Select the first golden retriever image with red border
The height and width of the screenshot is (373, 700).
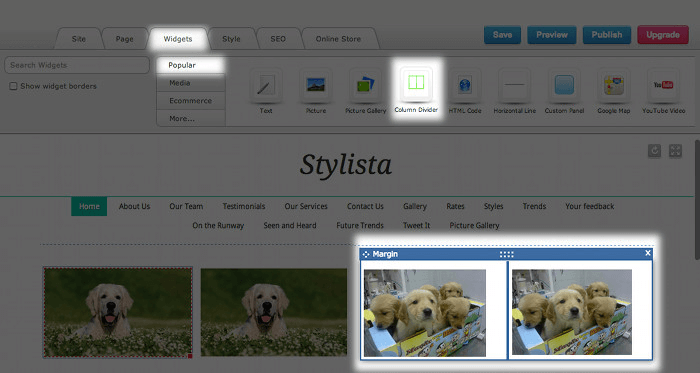(118, 312)
